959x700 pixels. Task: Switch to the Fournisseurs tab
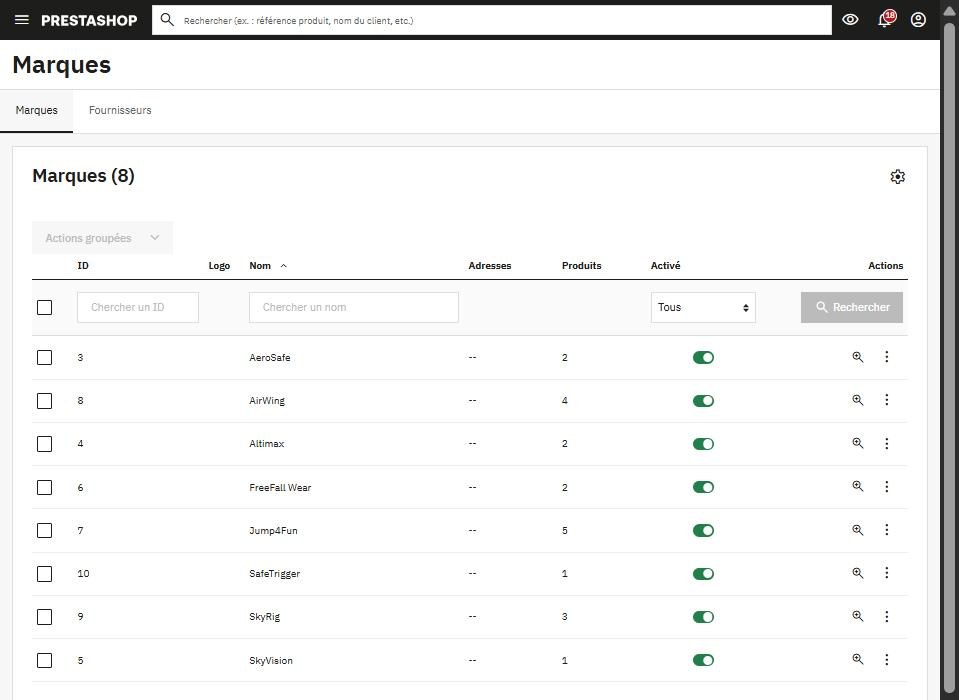point(120,111)
